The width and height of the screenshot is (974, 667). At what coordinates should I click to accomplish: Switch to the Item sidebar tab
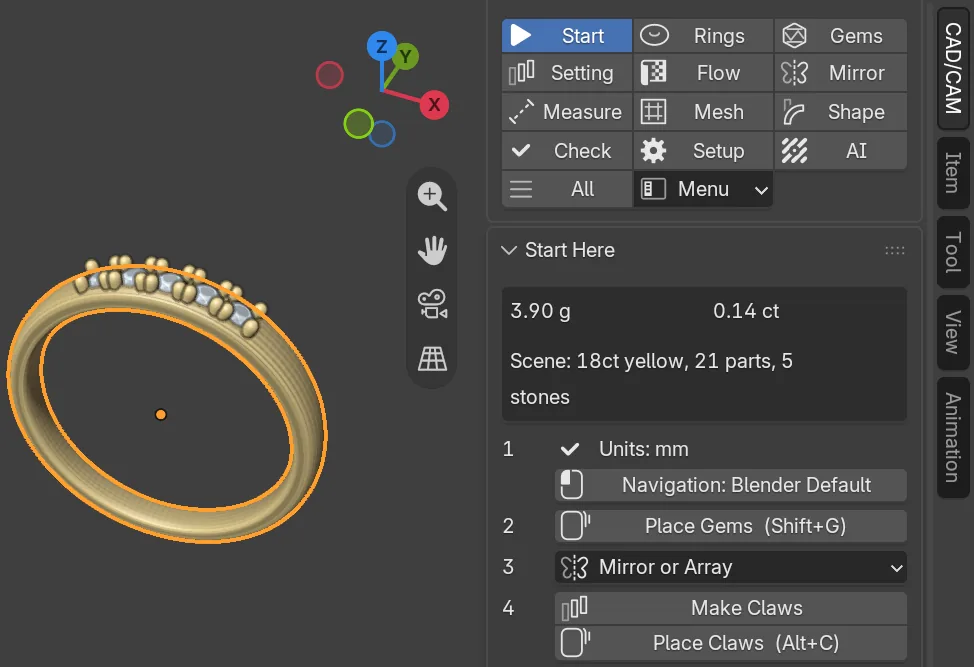coord(953,173)
